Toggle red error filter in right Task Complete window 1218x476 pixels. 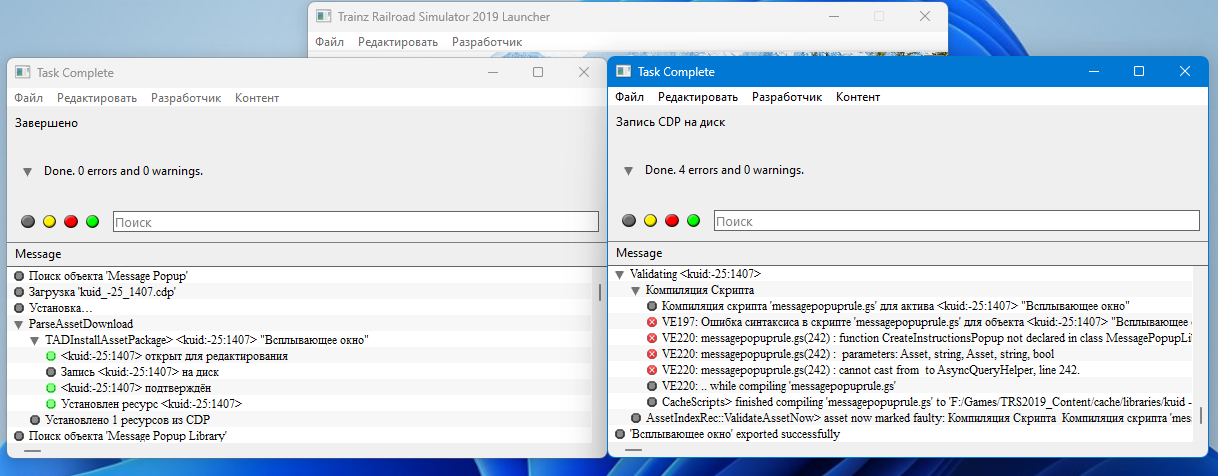(672, 220)
